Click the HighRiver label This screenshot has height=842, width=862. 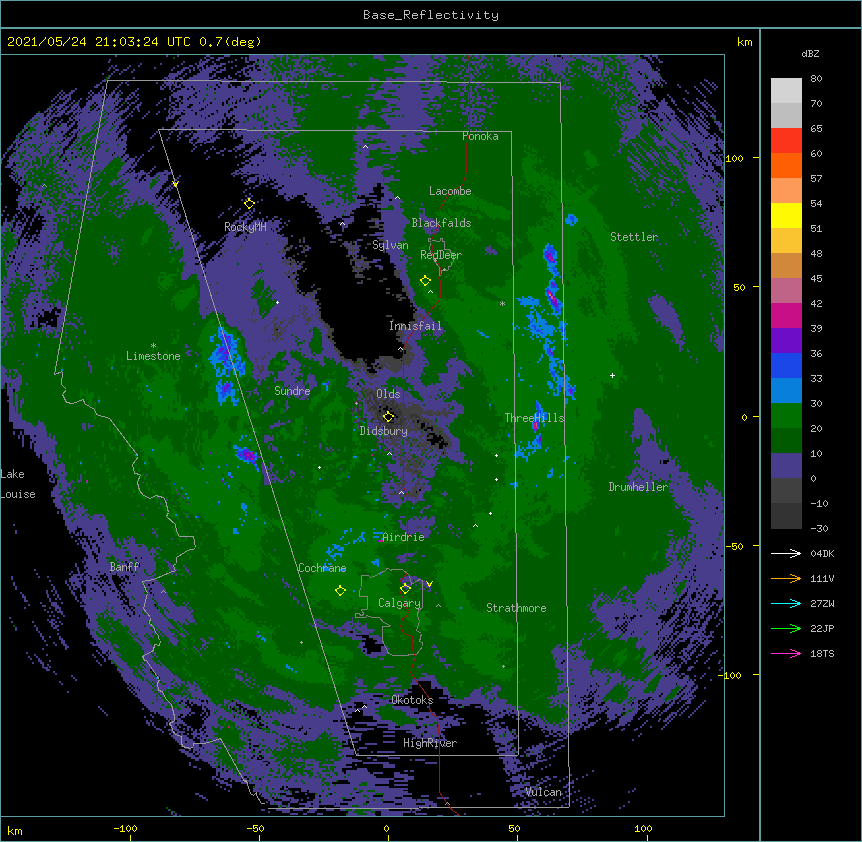point(430,743)
